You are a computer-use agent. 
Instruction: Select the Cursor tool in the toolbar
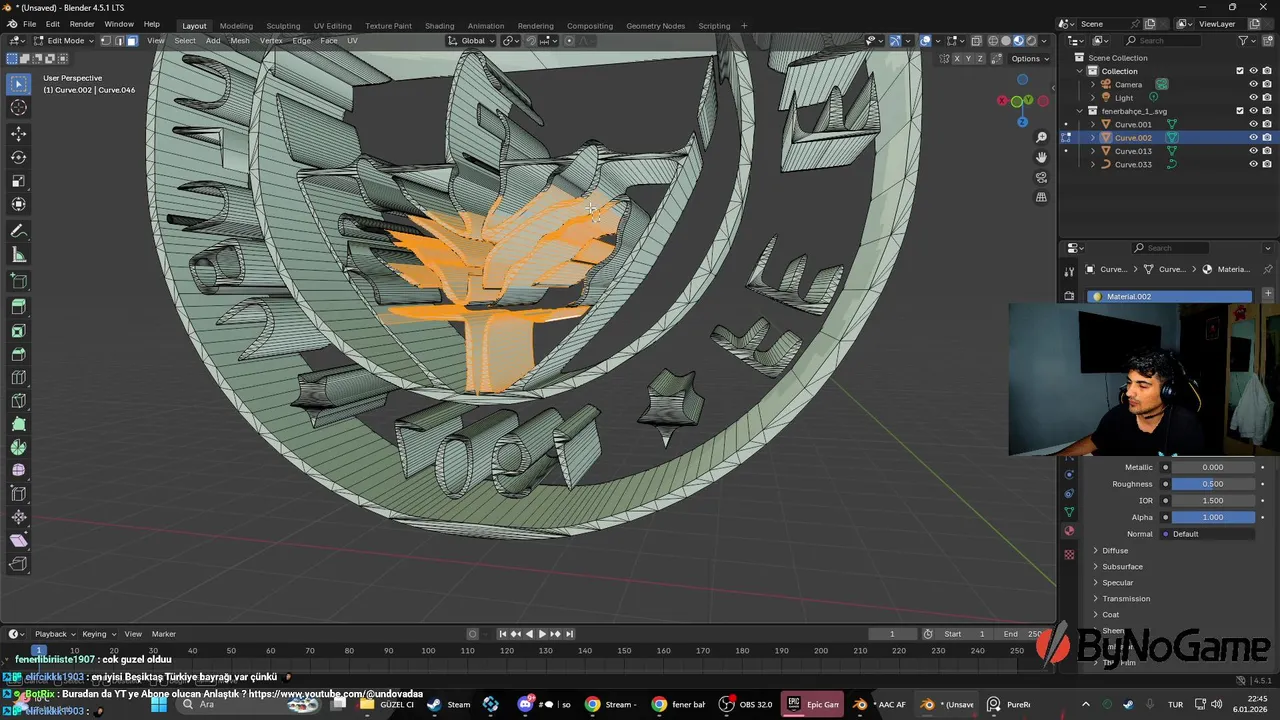(x=18, y=108)
